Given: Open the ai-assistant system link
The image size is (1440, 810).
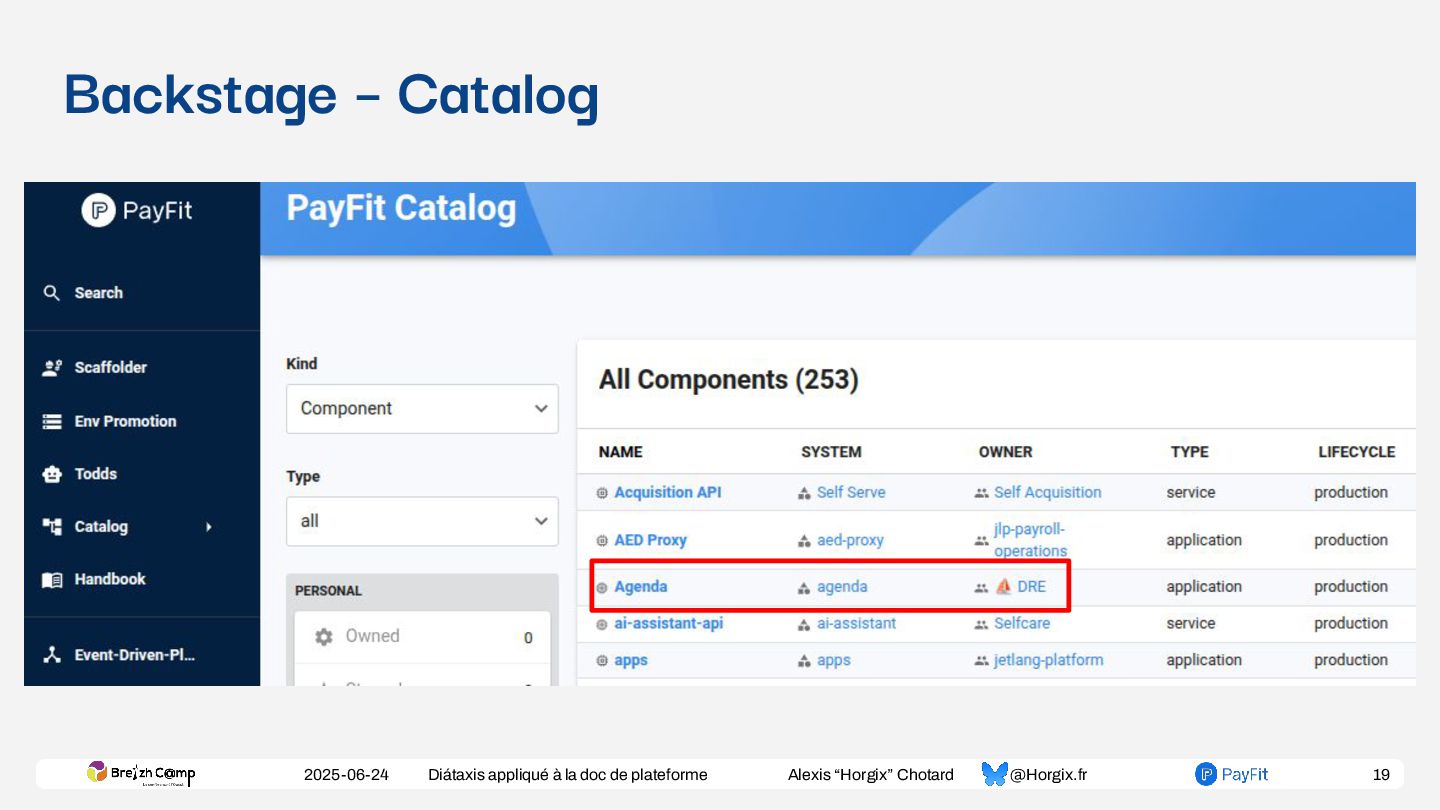Looking at the screenshot, I should tap(856, 623).
